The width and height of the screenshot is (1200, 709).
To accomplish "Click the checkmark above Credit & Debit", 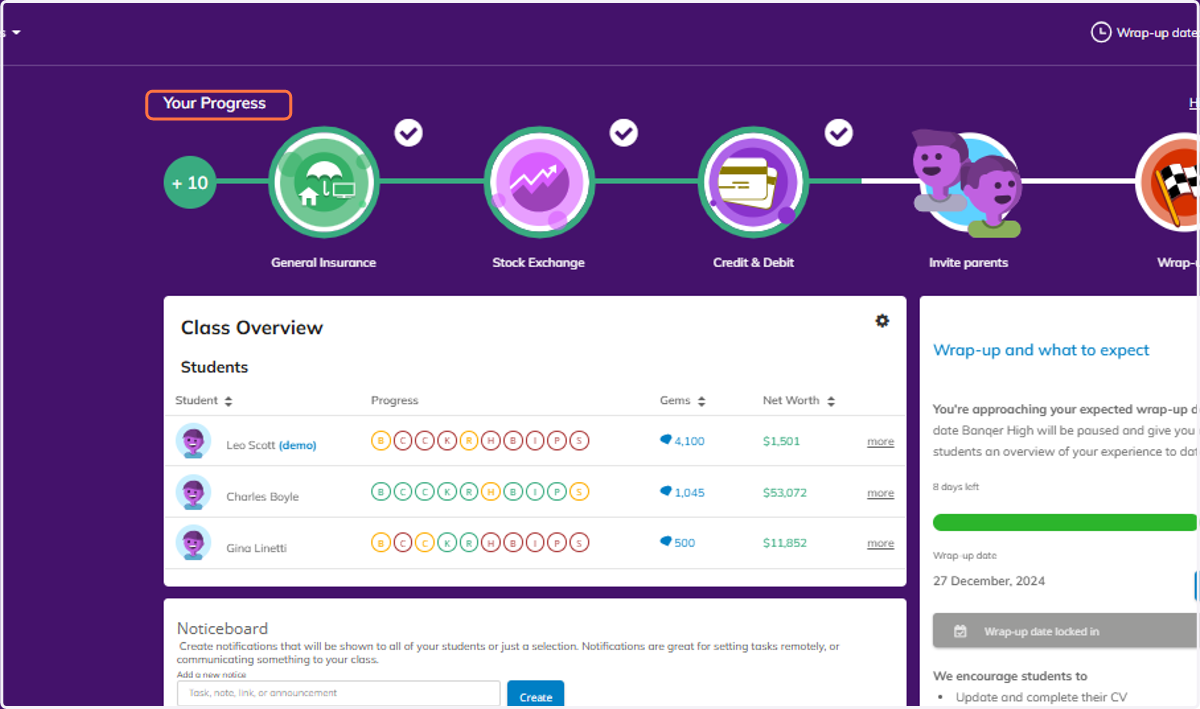I will click(x=838, y=132).
